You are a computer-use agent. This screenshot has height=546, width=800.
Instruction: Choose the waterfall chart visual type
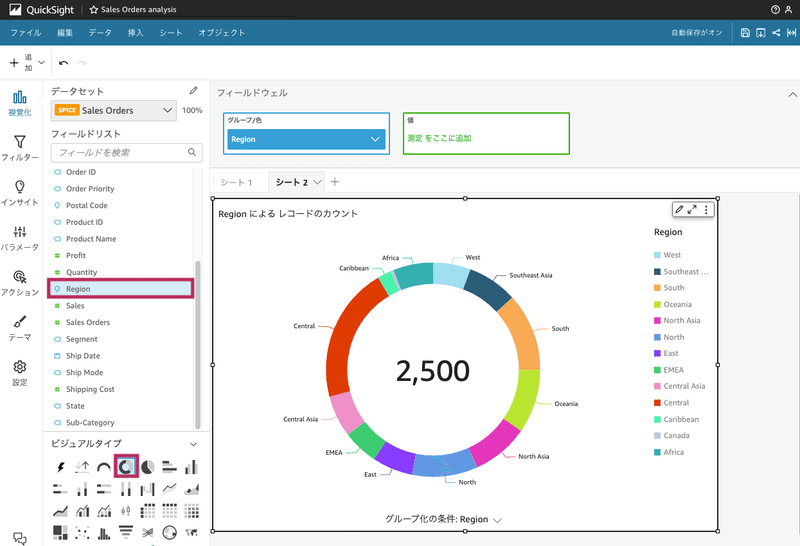[x=147, y=489]
